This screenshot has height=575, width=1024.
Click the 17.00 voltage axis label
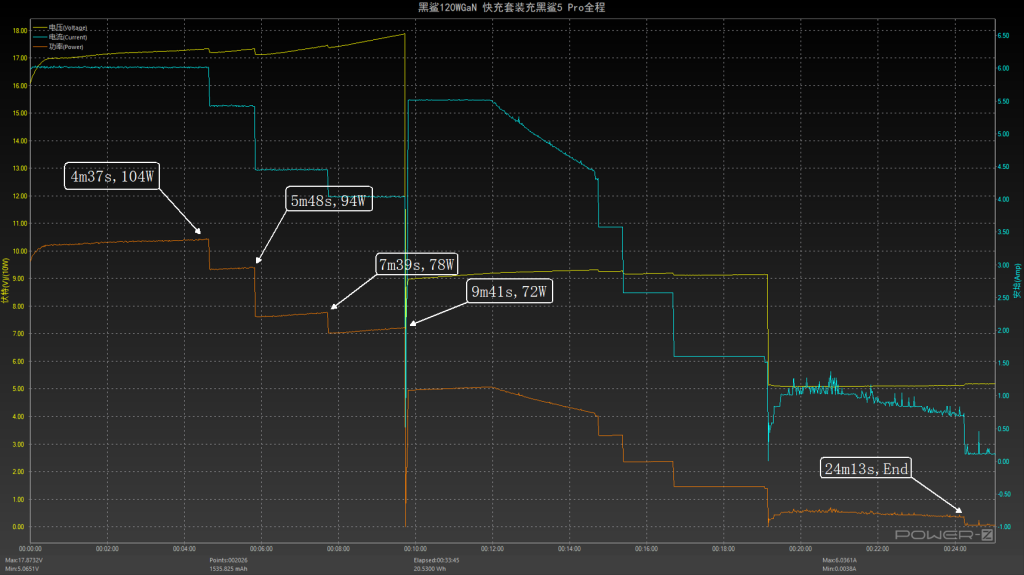coord(20,58)
